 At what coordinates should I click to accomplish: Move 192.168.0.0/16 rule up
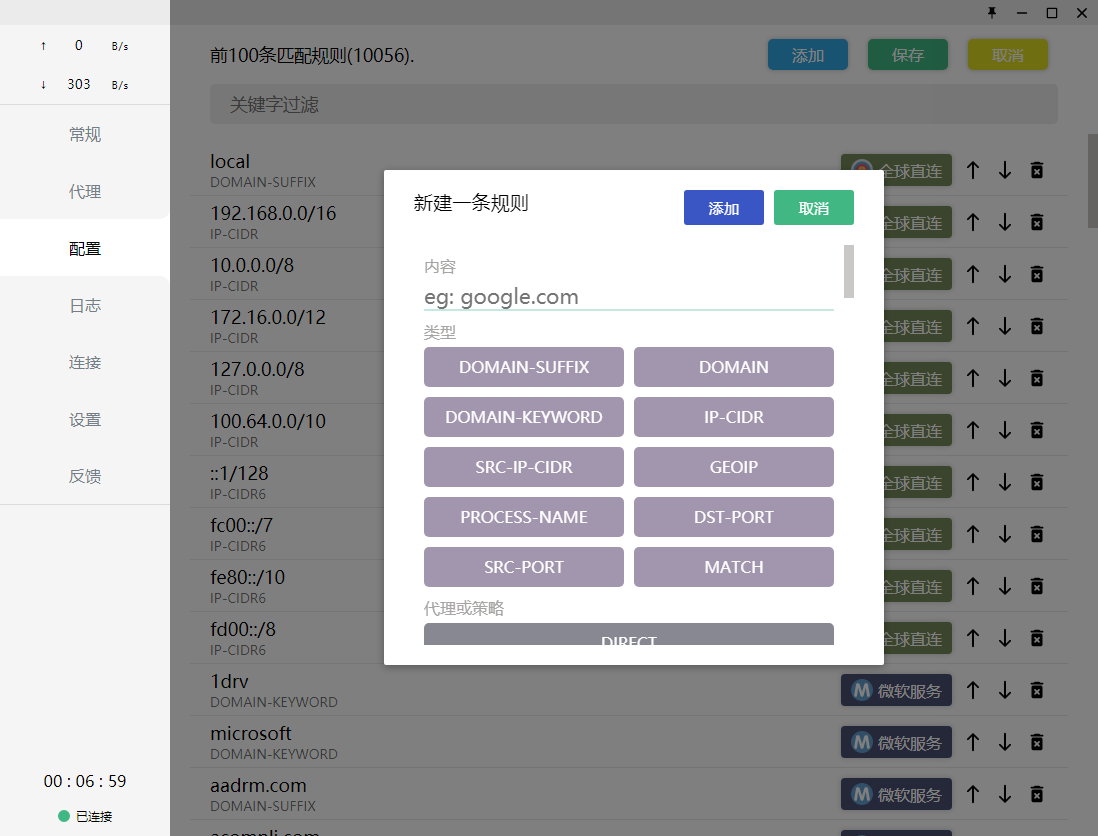click(973, 222)
